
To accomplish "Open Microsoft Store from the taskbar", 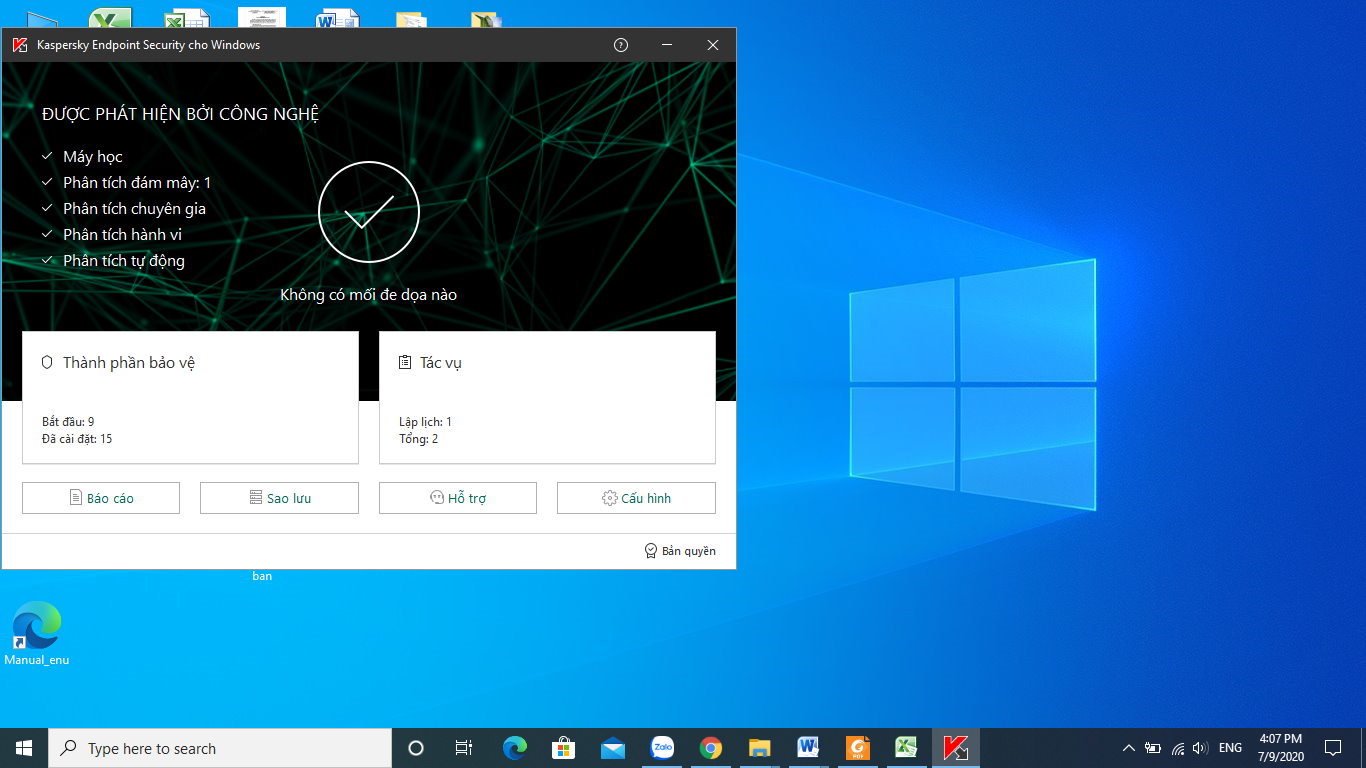I will (x=564, y=748).
